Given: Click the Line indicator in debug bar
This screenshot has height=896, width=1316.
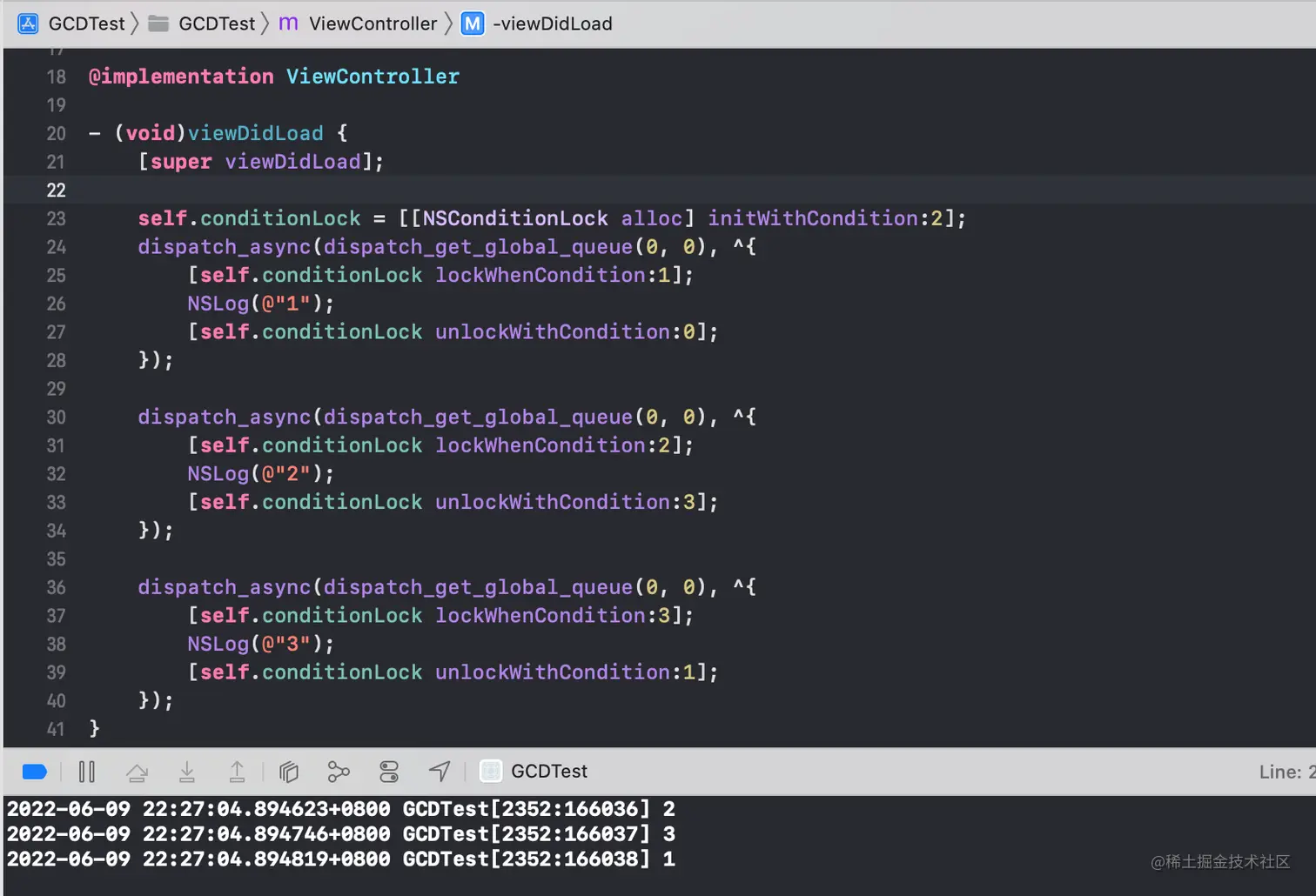Looking at the screenshot, I should 1287,772.
